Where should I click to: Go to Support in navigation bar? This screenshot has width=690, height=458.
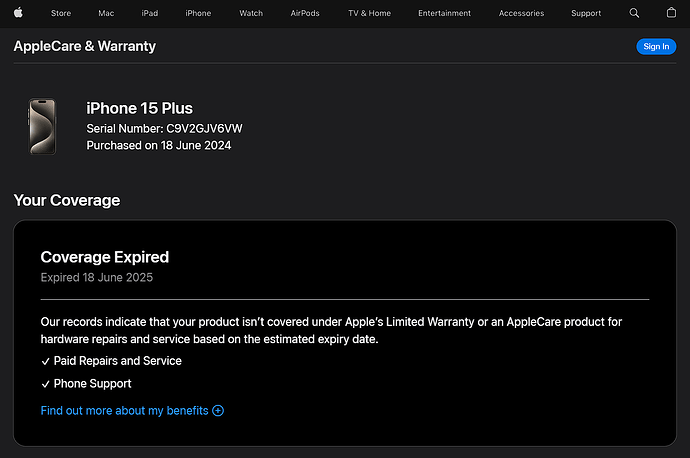(x=586, y=13)
